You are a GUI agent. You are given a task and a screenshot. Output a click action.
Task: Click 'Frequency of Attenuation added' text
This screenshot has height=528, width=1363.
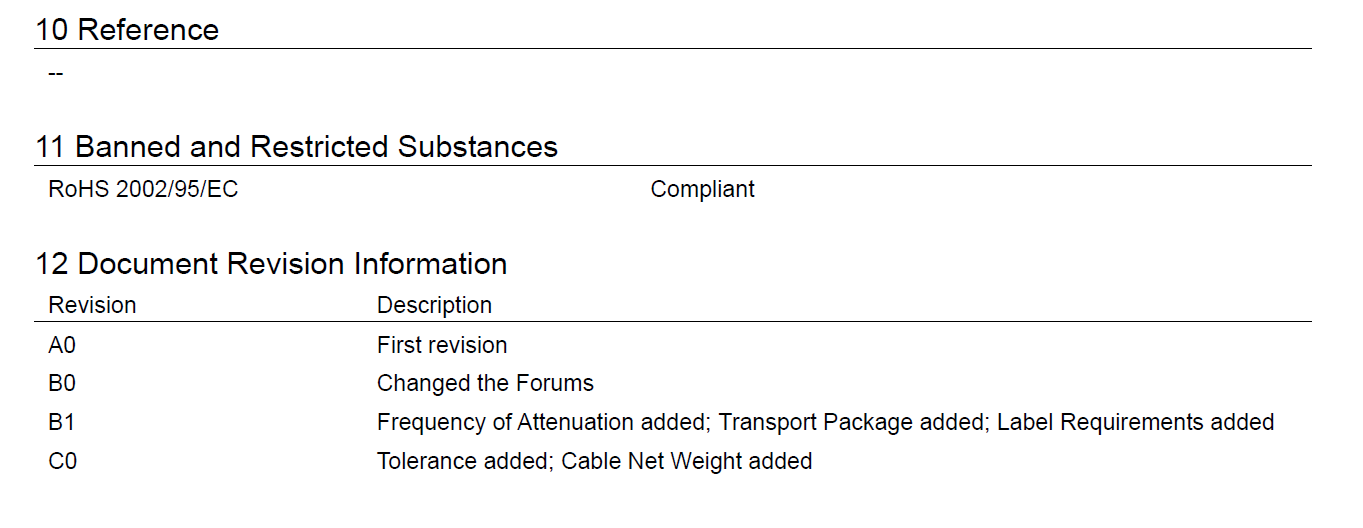click(540, 423)
